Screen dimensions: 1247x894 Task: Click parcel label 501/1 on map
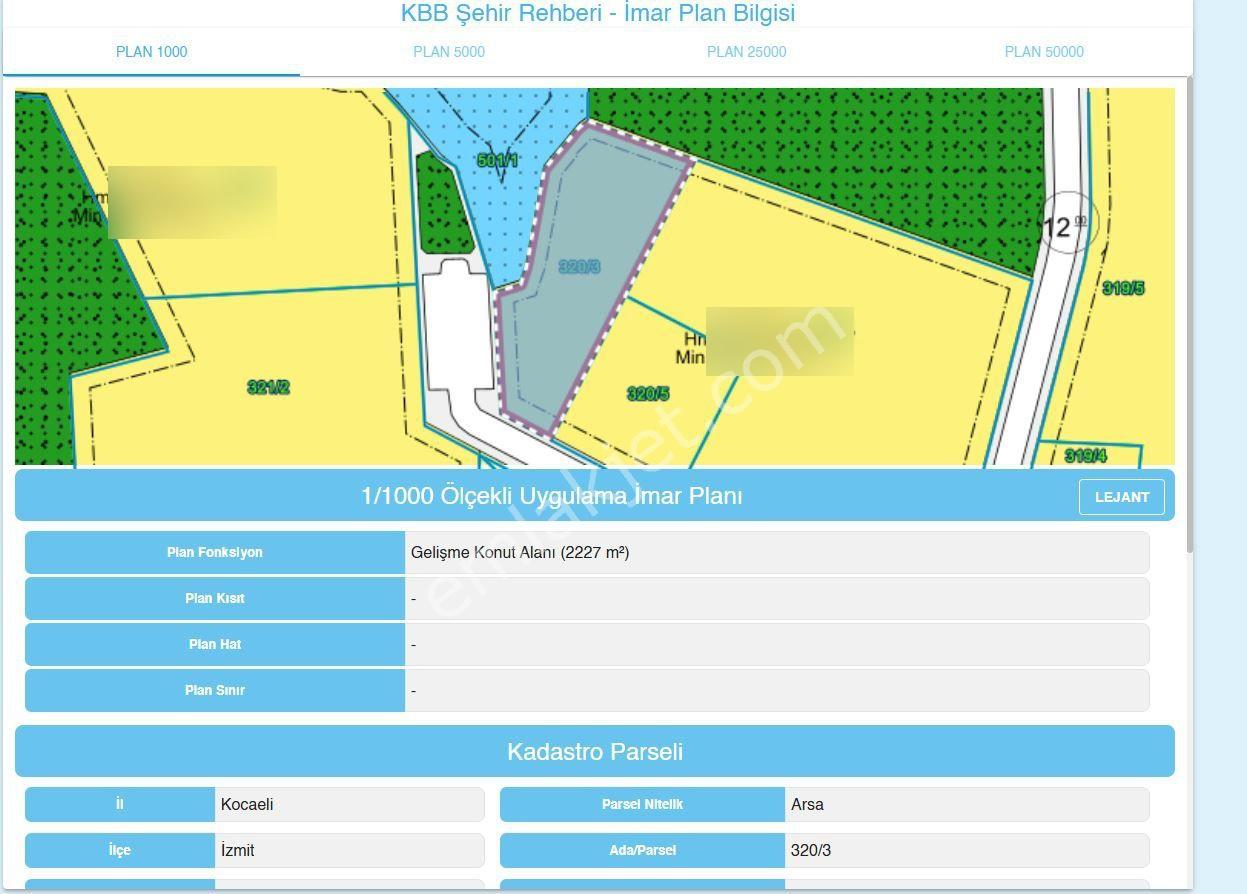pyautogui.click(x=498, y=160)
